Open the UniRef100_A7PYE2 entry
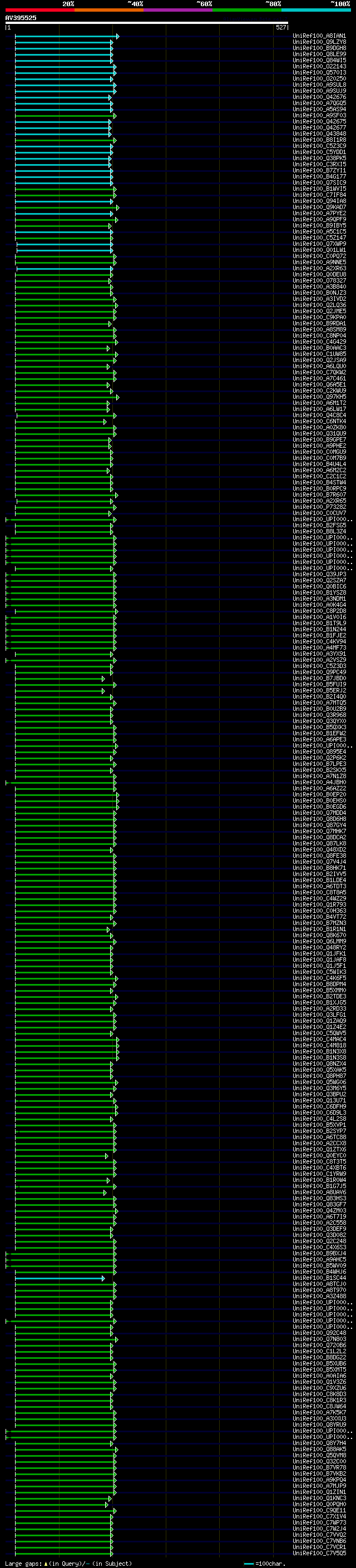The height and width of the screenshot is (1568, 356). (x=319, y=214)
